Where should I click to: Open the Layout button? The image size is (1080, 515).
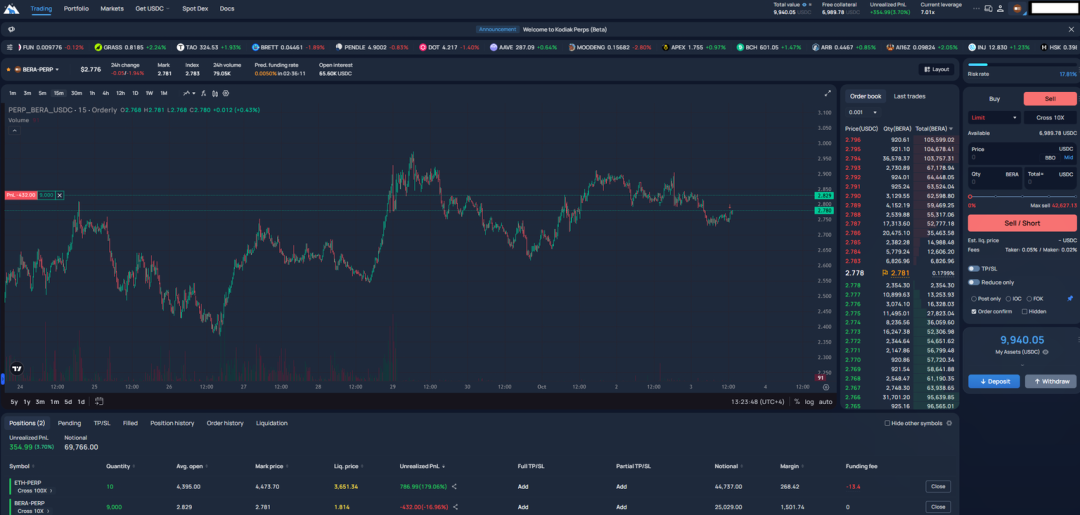pos(937,70)
